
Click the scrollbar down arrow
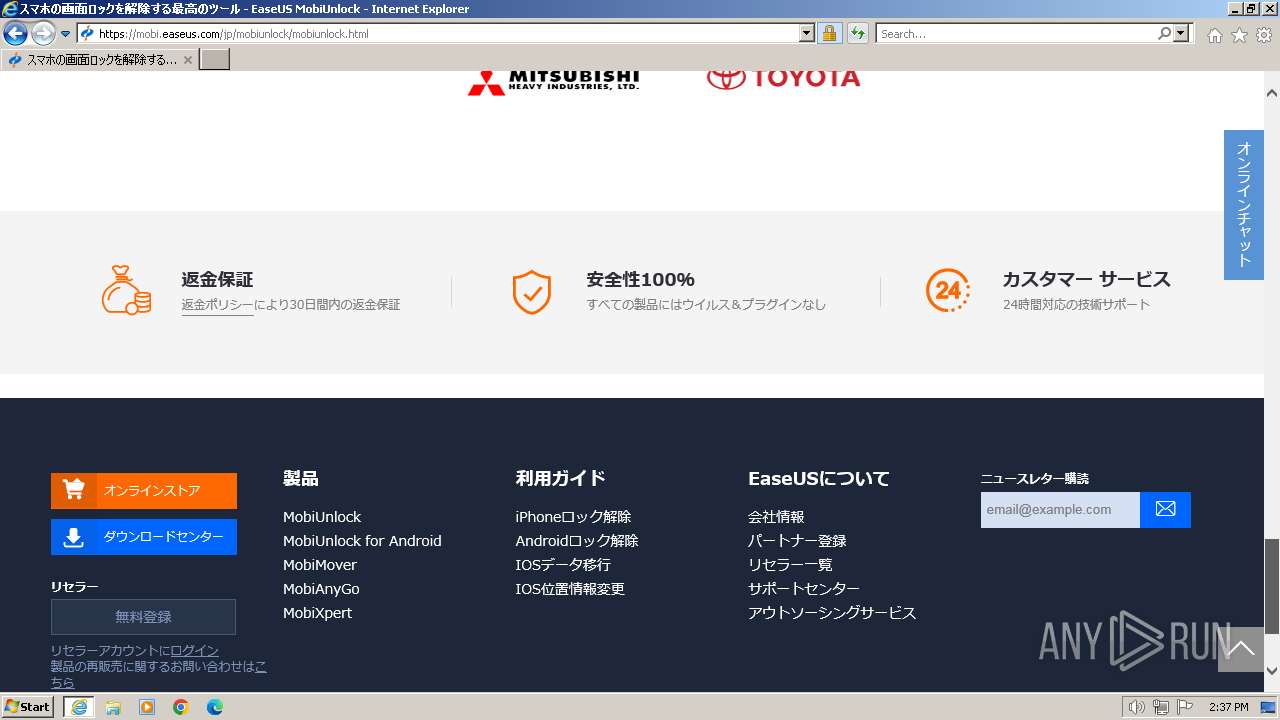click(x=1272, y=671)
